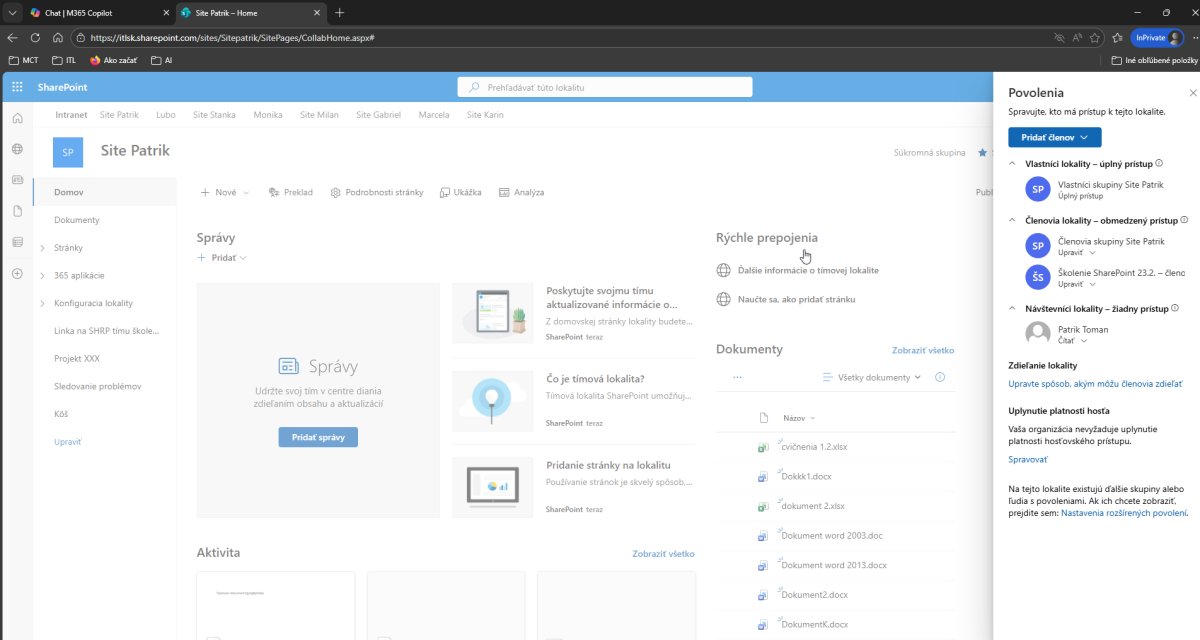Open My sites globe icon in app bar
The width and height of the screenshot is (1200, 640).
[x=17, y=149]
